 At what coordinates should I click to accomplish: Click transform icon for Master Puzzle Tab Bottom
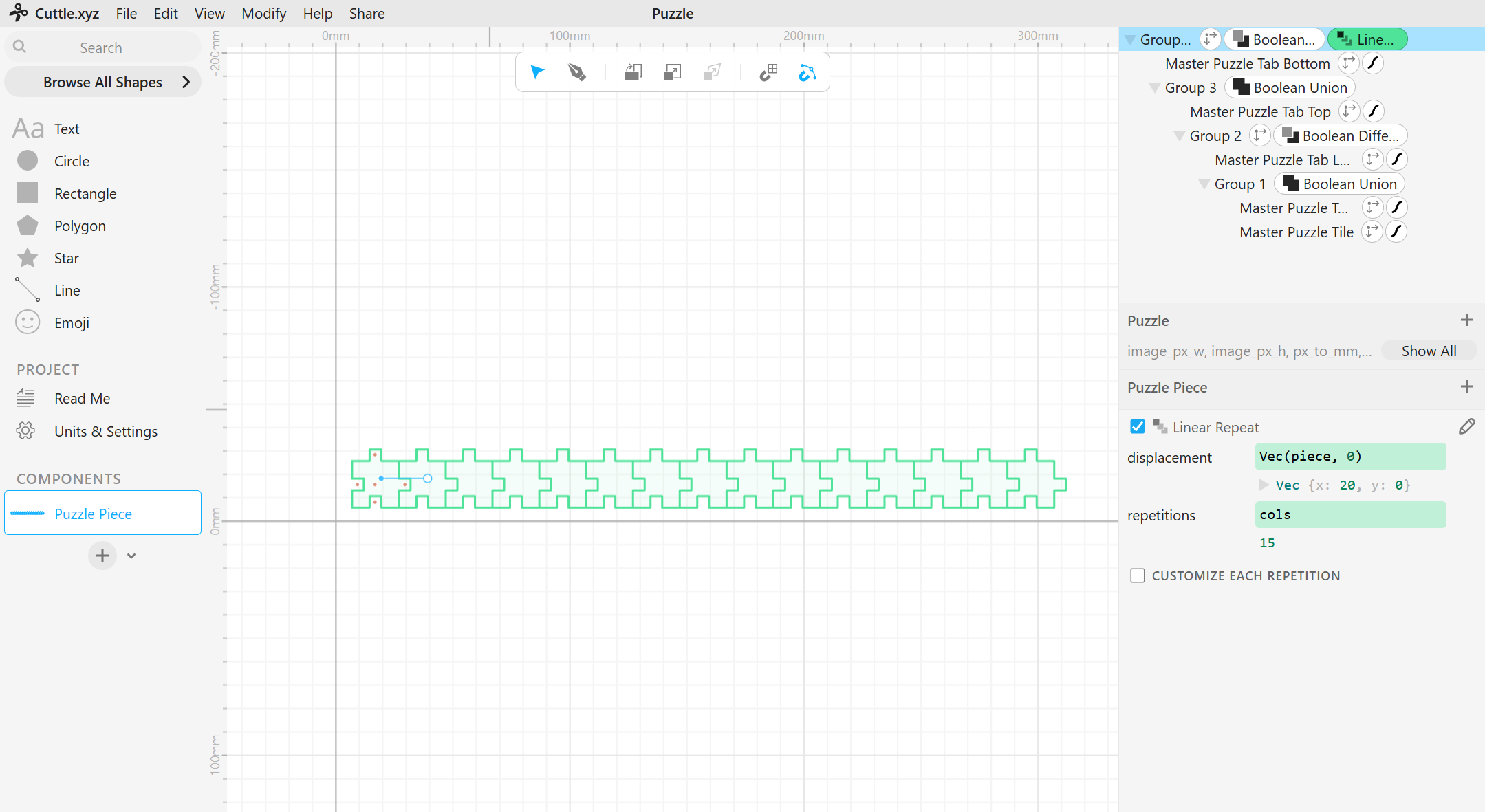click(x=1349, y=63)
